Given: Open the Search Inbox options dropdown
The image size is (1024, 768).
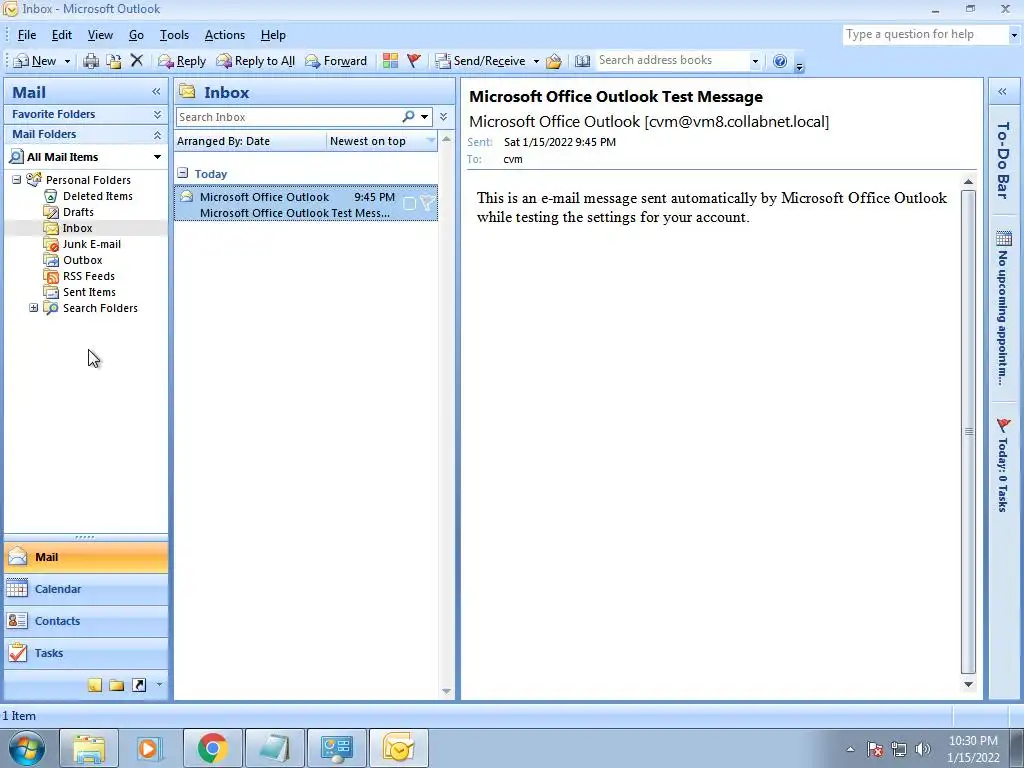Looking at the screenshot, I should pyautogui.click(x=424, y=117).
